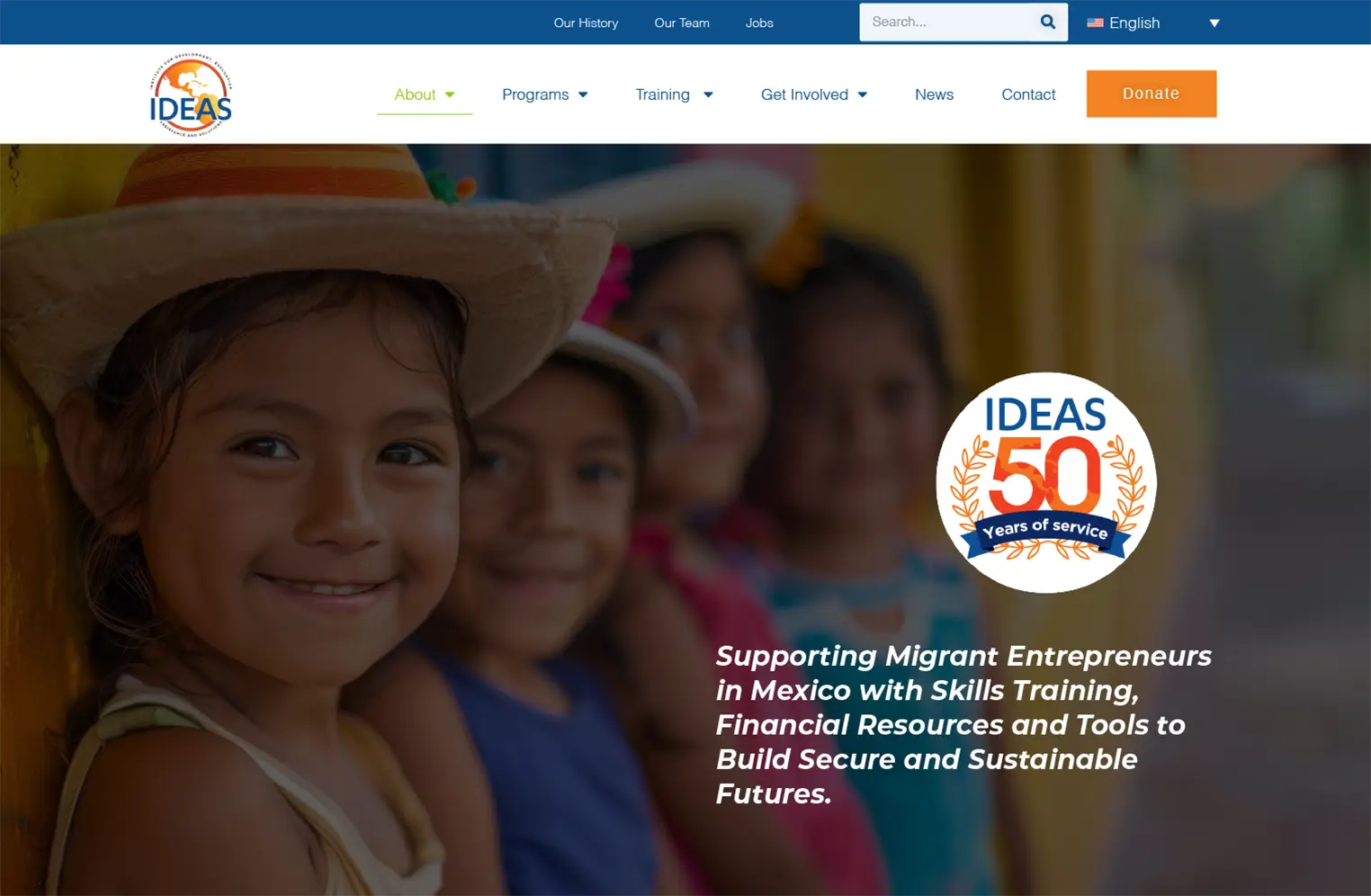Select the Training menu item

pos(662,94)
